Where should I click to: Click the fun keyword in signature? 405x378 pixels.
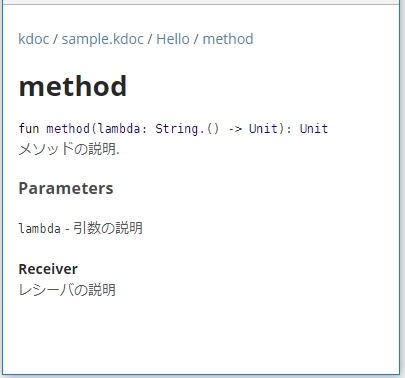29,128
